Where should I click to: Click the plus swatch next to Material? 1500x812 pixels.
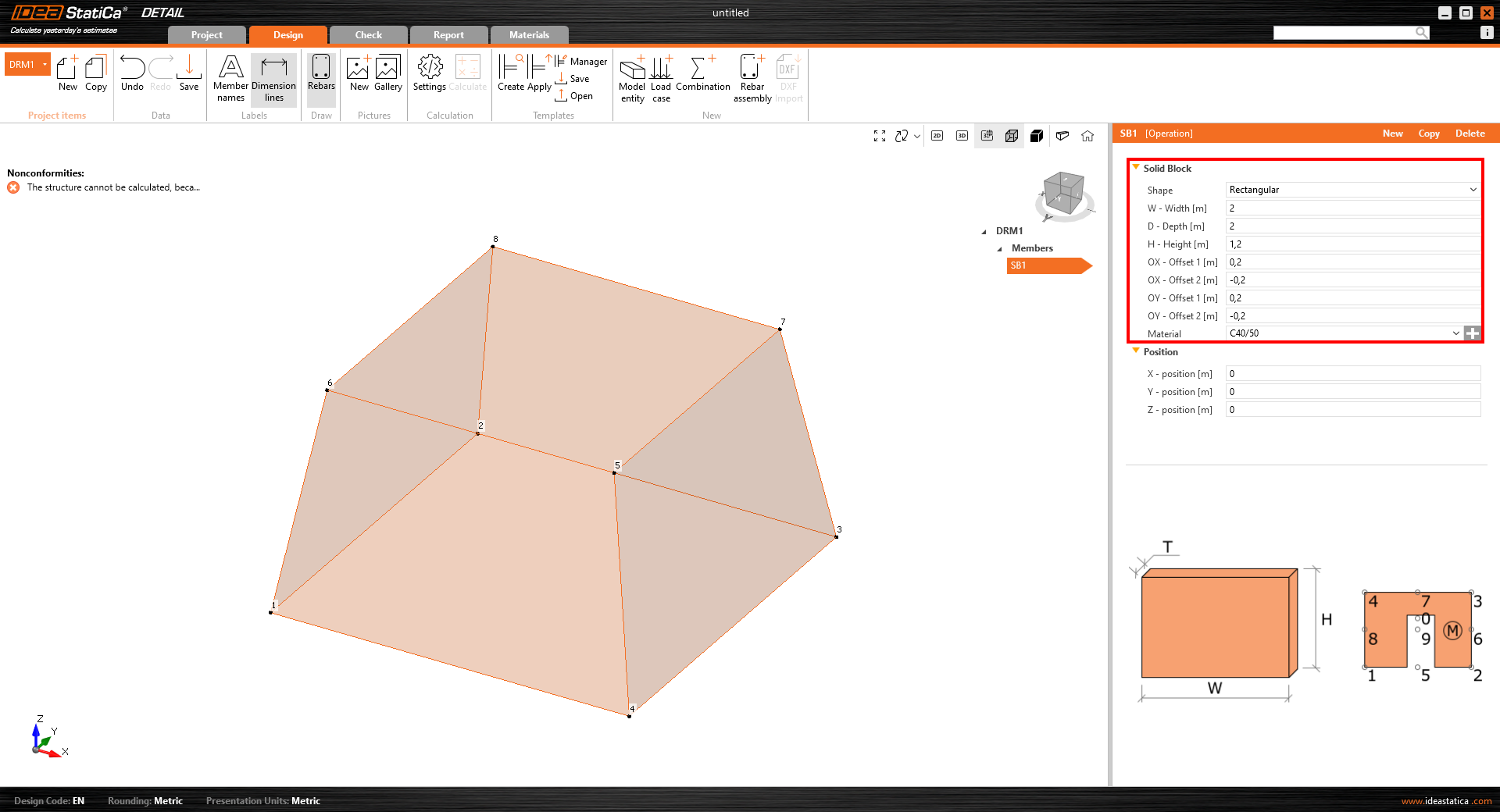tap(1473, 333)
